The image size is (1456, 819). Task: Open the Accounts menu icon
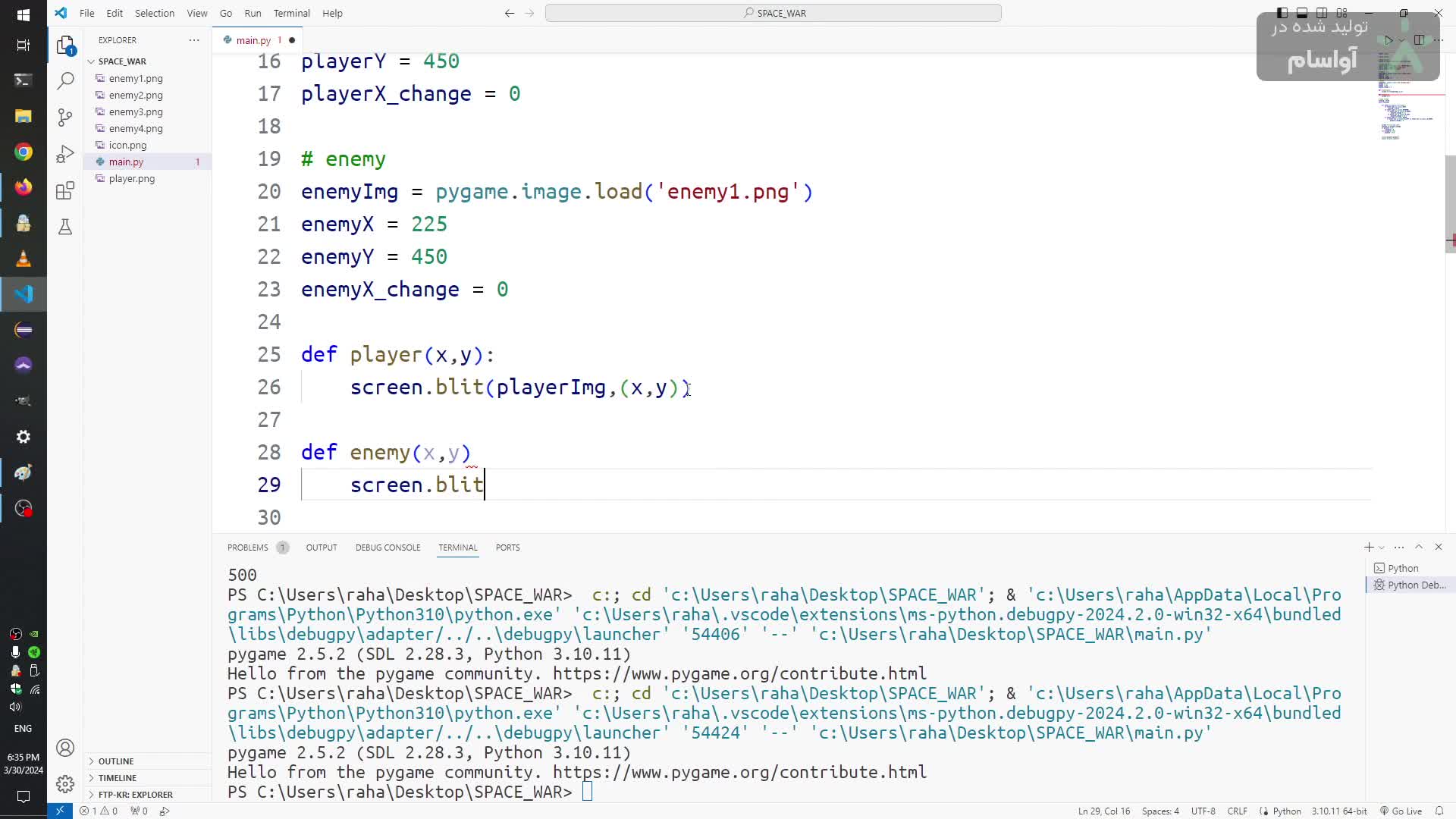click(66, 748)
